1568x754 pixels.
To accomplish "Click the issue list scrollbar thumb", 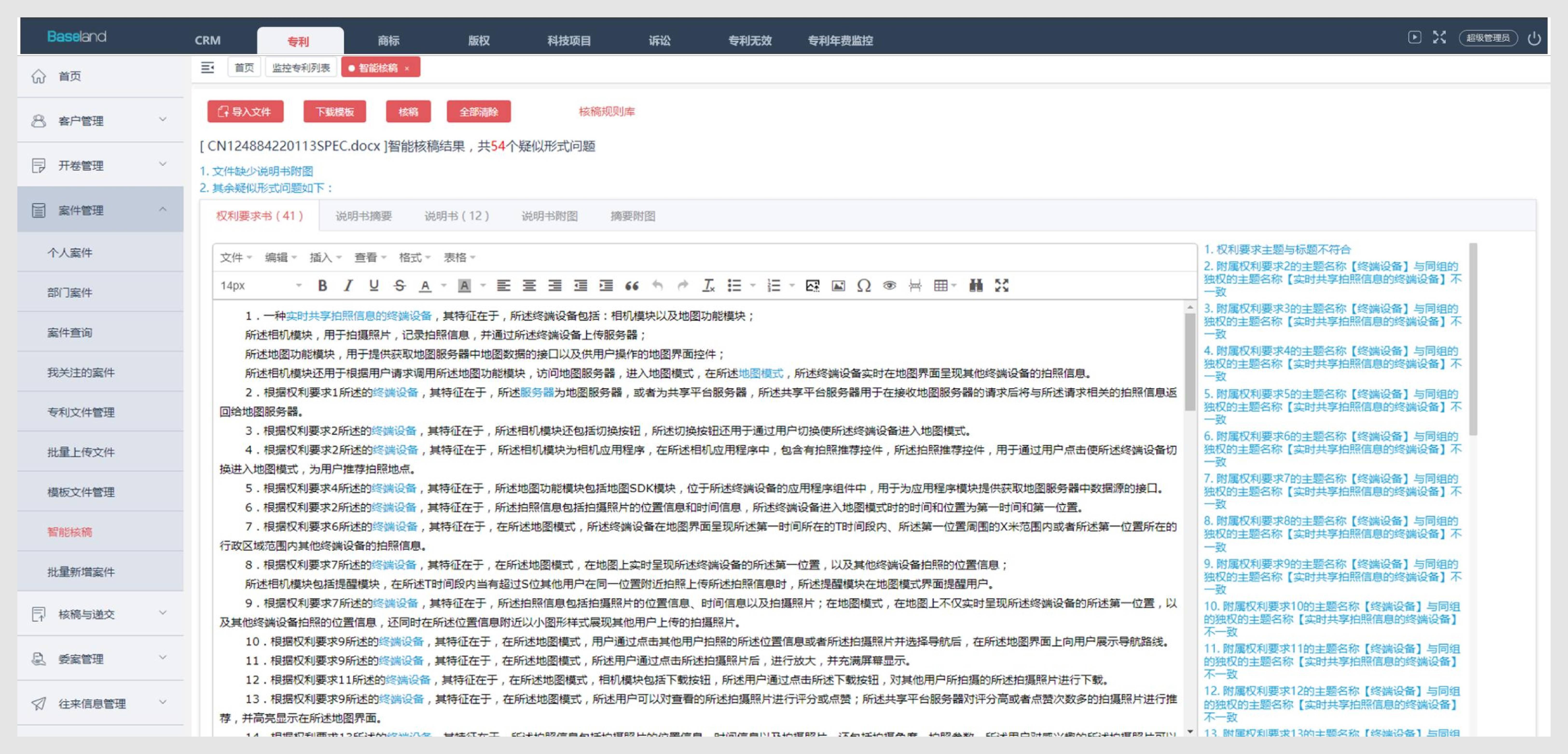I will [1473, 339].
